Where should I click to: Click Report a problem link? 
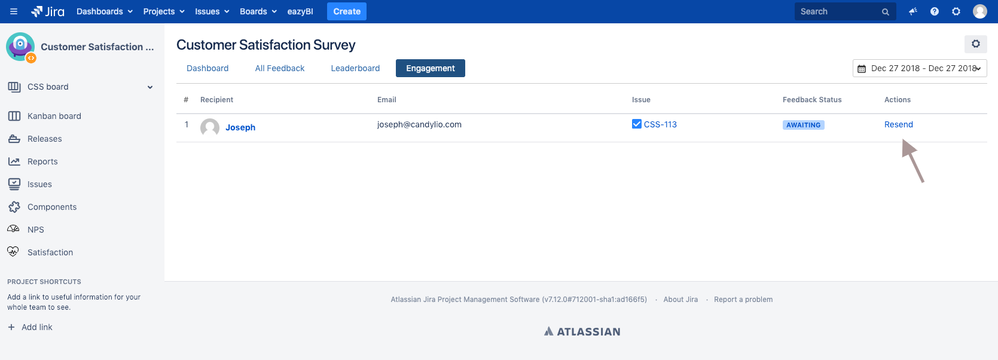click(x=743, y=300)
